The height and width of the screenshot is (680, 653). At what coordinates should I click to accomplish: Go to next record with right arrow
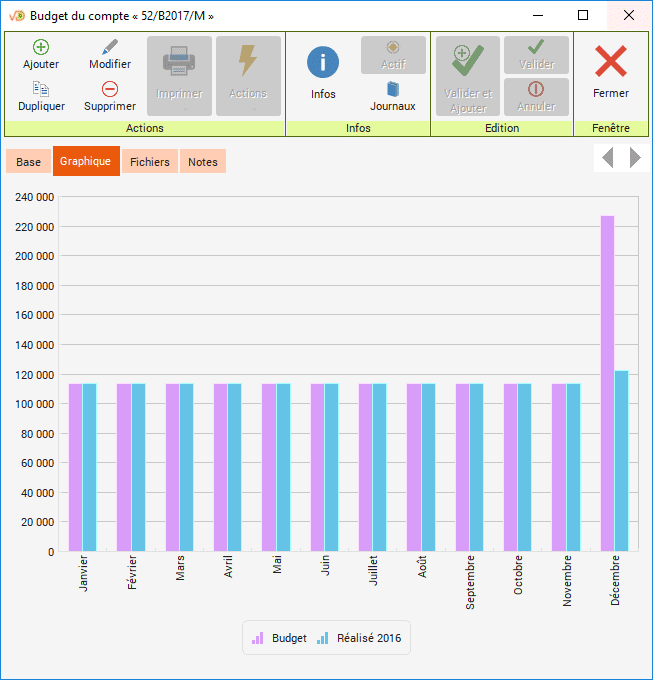click(635, 158)
